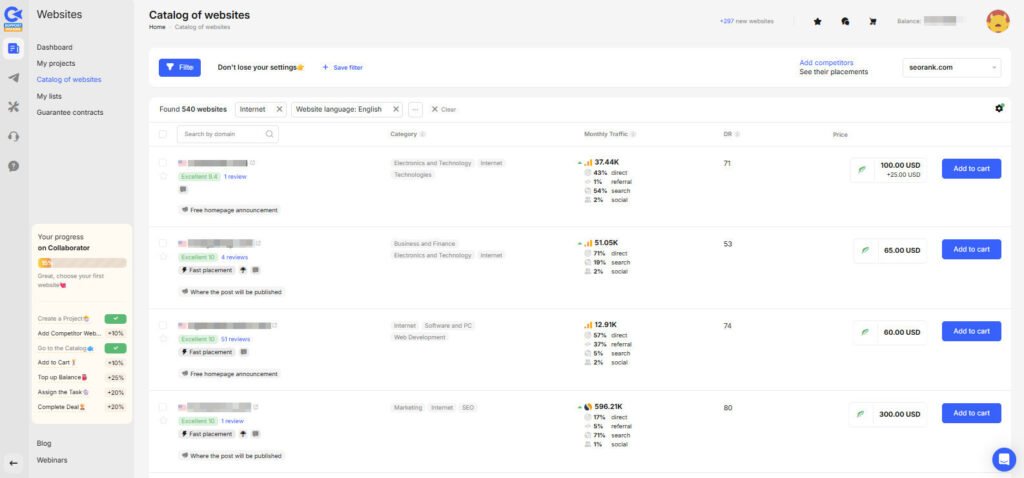1024x478 pixels.
Task: Open the Websites section sidebar icon
Action: [x=13, y=48]
